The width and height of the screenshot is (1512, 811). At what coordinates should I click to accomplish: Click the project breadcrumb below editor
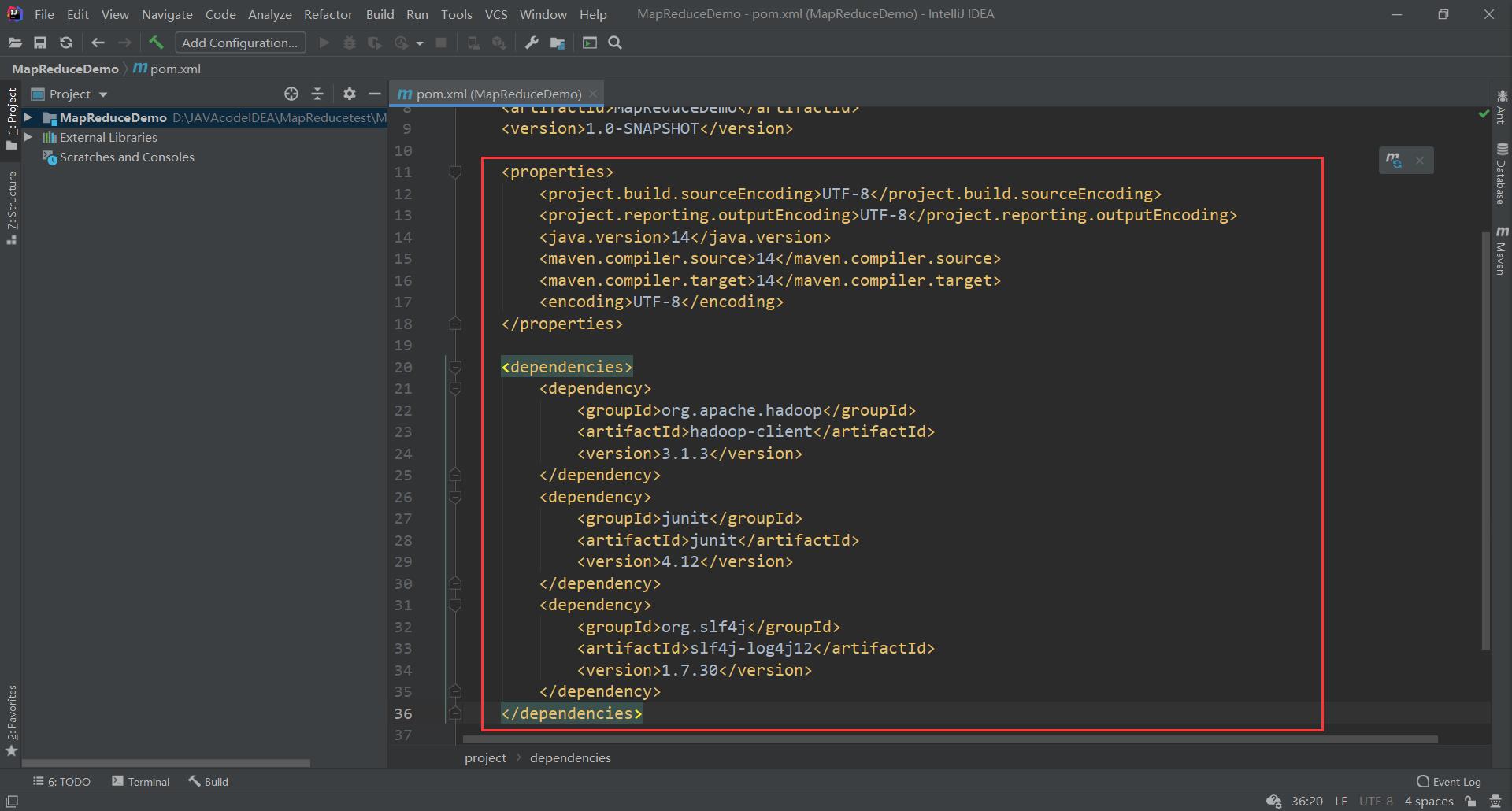(485, 757)
